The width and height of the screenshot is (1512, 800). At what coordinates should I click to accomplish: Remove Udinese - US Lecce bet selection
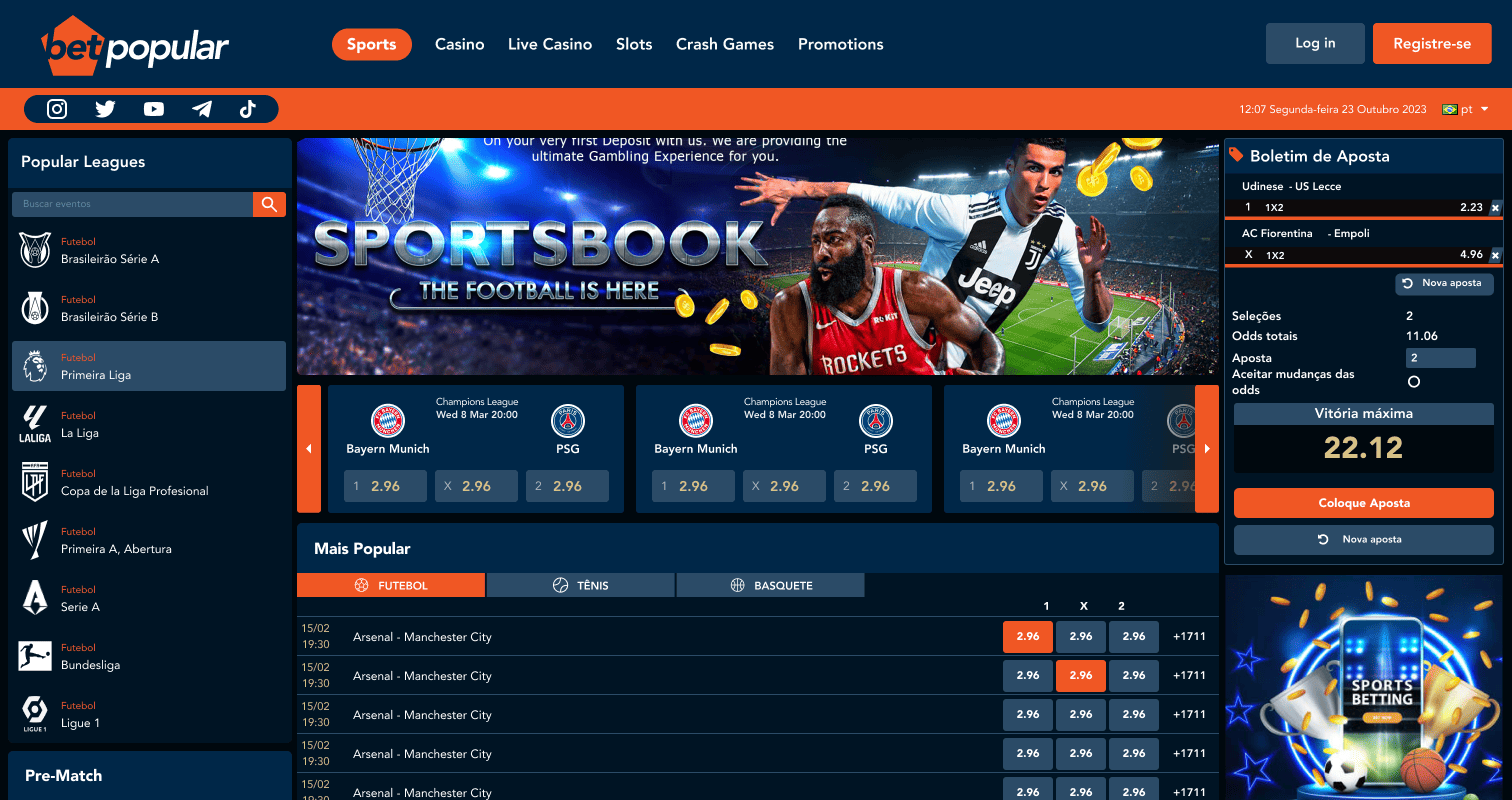[1495, 208]
